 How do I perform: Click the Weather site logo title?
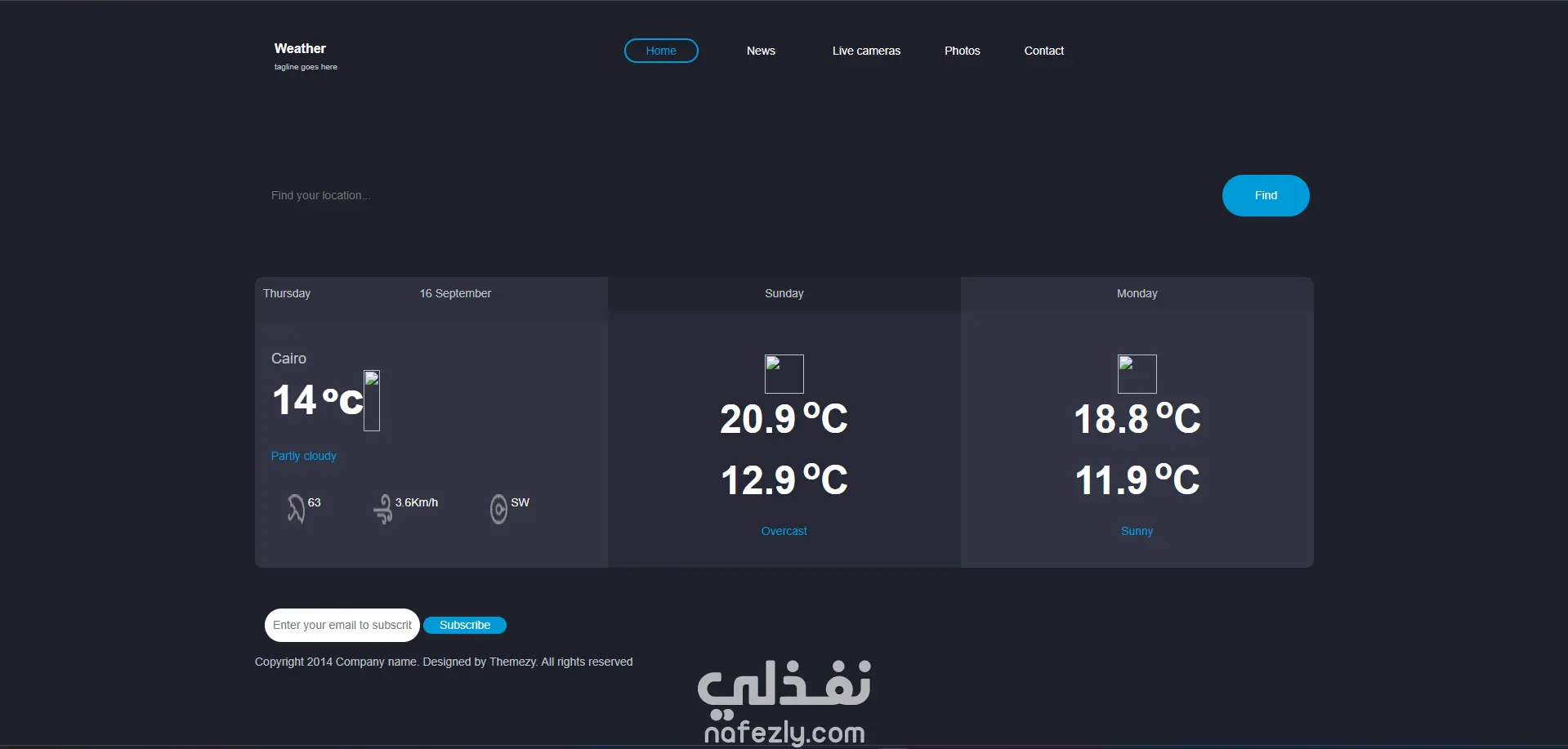pos(300,49)
